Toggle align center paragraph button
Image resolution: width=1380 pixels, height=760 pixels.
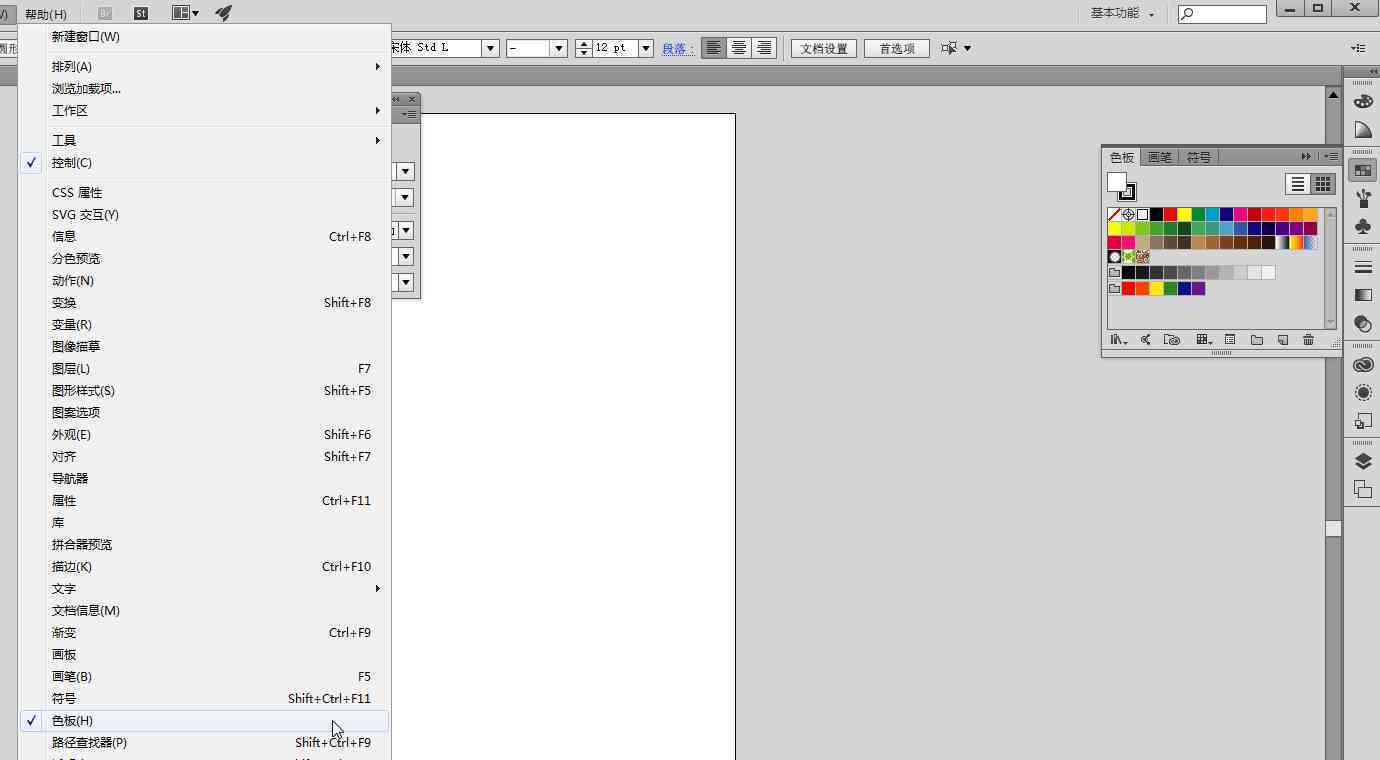point(739,48)
